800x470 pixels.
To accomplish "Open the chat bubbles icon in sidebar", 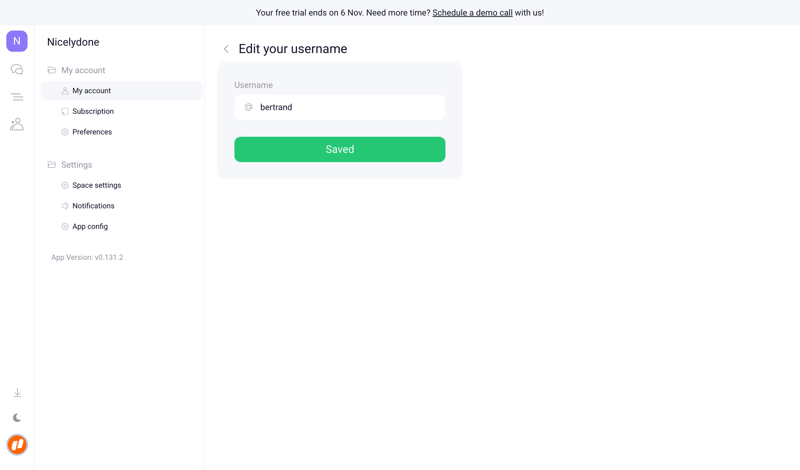I will (17, 70).
